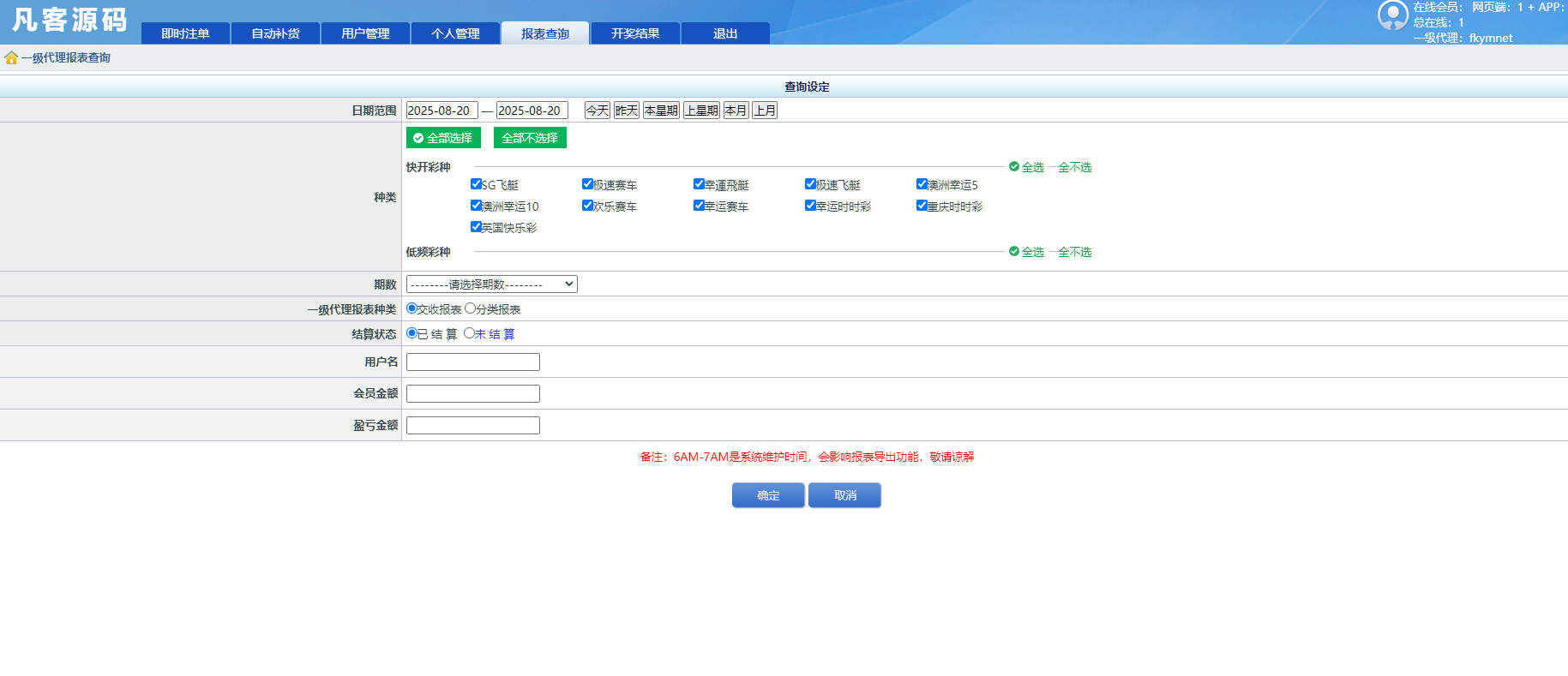This screenshot has width=1568, height=676.
Task: Select the 分类报表 radio button
Action: point(470,308)
